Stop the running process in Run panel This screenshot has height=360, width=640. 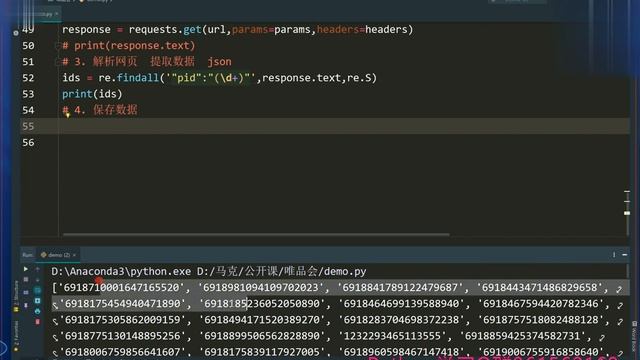pos(26,280)
